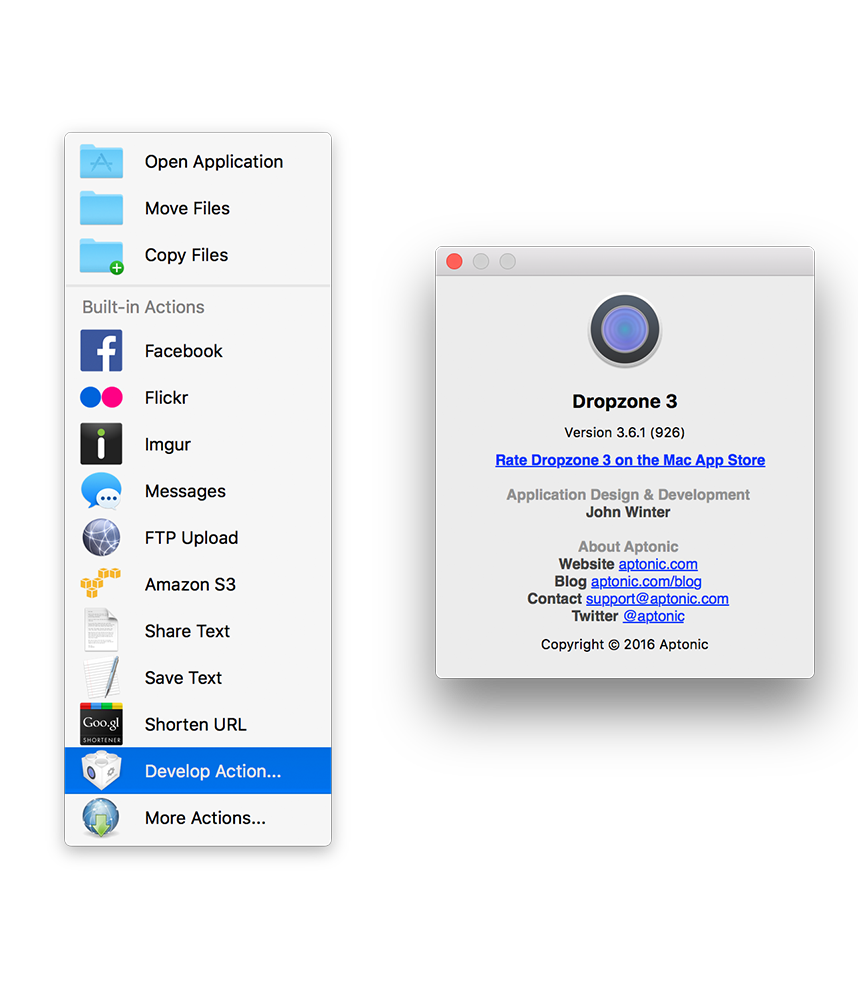Image resolution: width=858 pixels, height=988 pixels.
Task: Choose Open Application from the menu
Action: pos(198,161)
